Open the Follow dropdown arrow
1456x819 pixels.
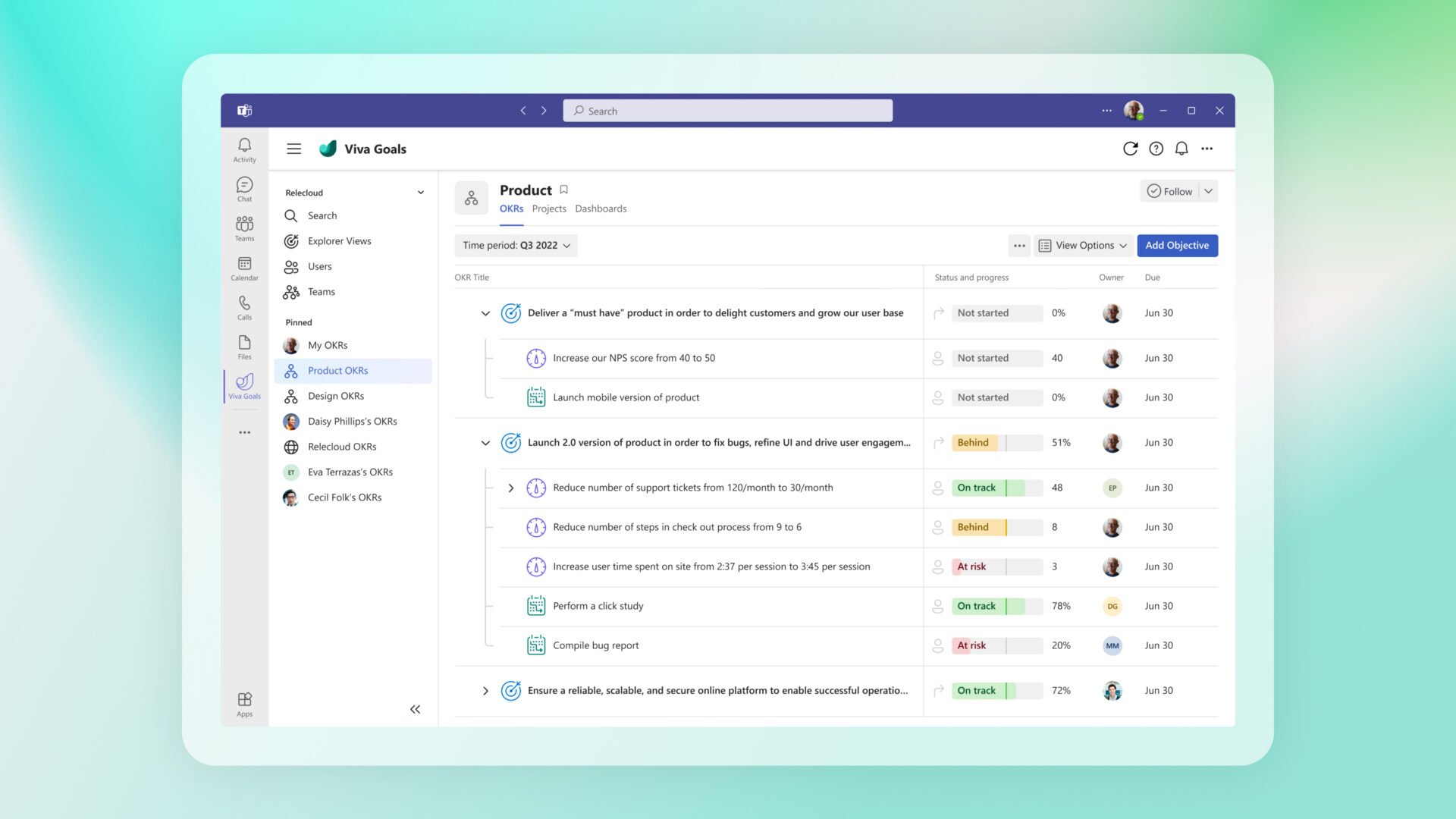[1208, 191]
